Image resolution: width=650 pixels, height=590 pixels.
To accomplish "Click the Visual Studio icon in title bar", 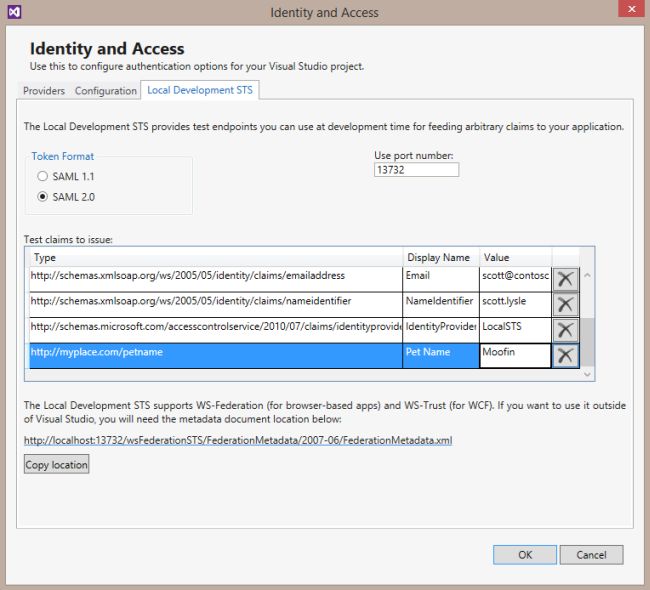I will (x=13, y=12).
